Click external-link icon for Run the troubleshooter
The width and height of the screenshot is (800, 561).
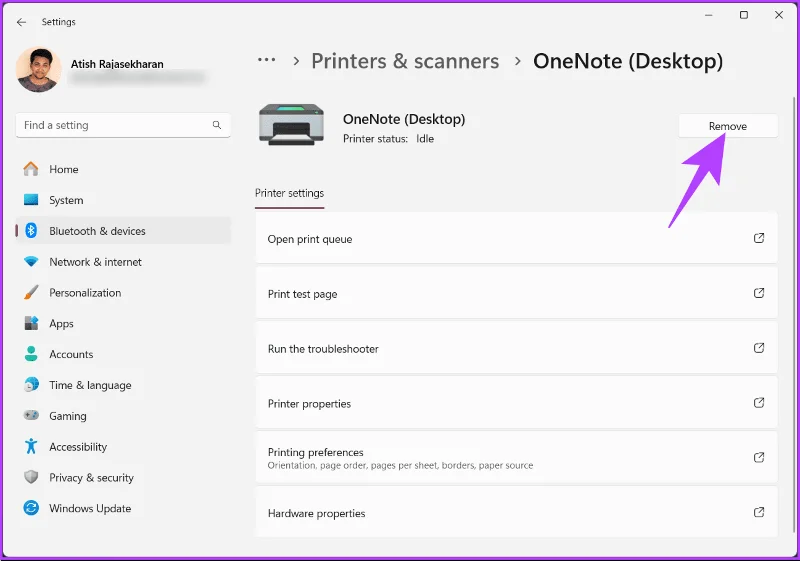(x=759, y=348)
